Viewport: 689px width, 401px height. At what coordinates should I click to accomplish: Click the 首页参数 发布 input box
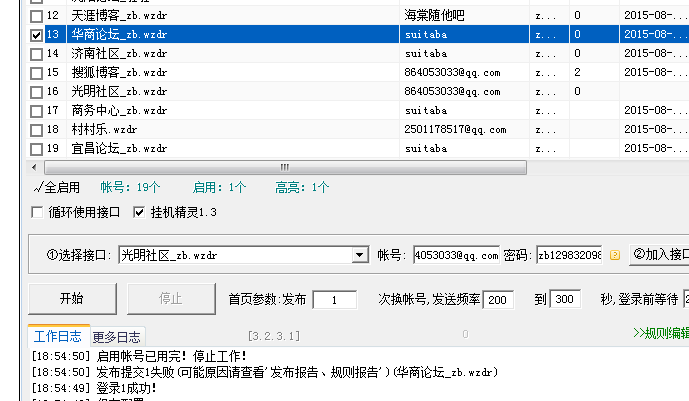[x=334, y=299]
